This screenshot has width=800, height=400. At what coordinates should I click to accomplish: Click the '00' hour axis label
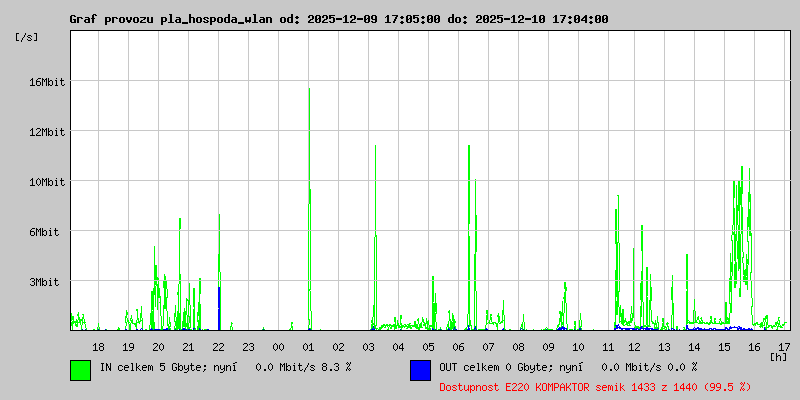pos(279,347)
